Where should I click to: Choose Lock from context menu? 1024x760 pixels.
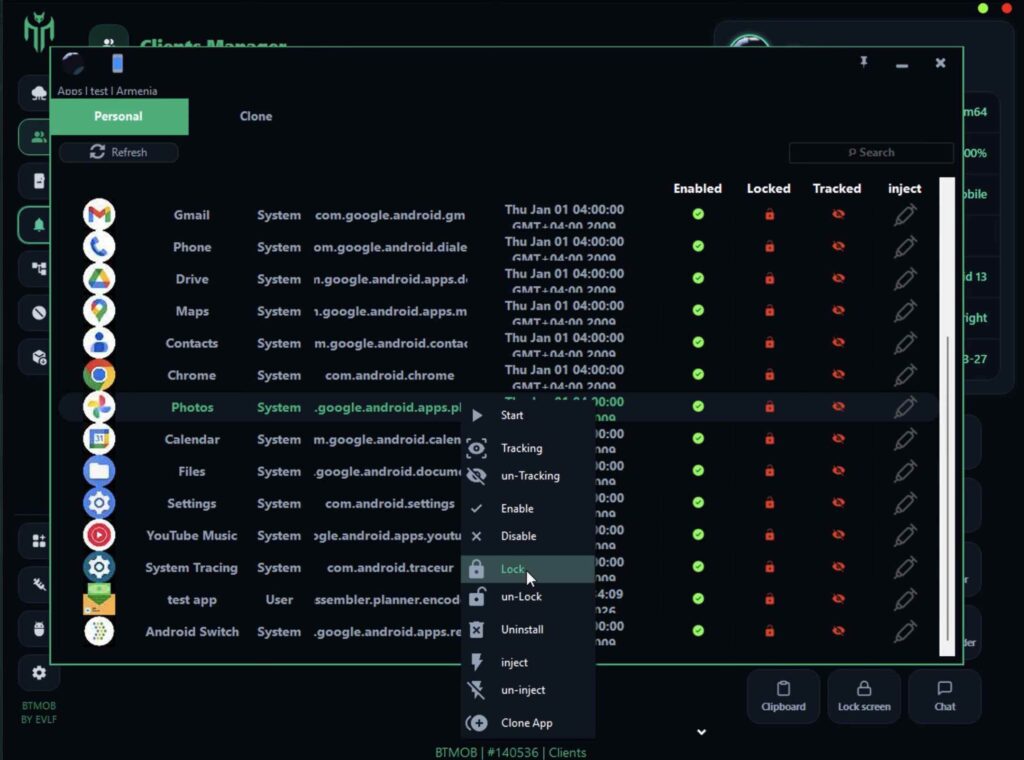528,569
